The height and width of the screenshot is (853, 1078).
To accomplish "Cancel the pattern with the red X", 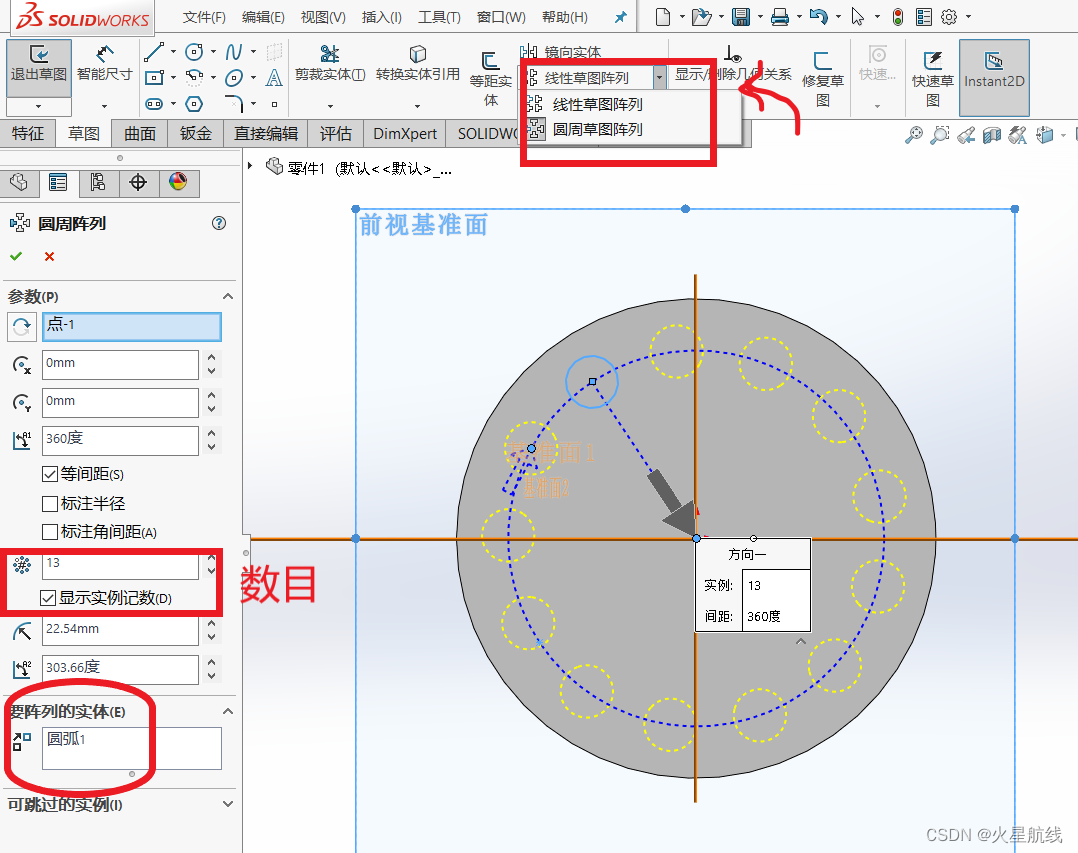I will pos(50,256).
